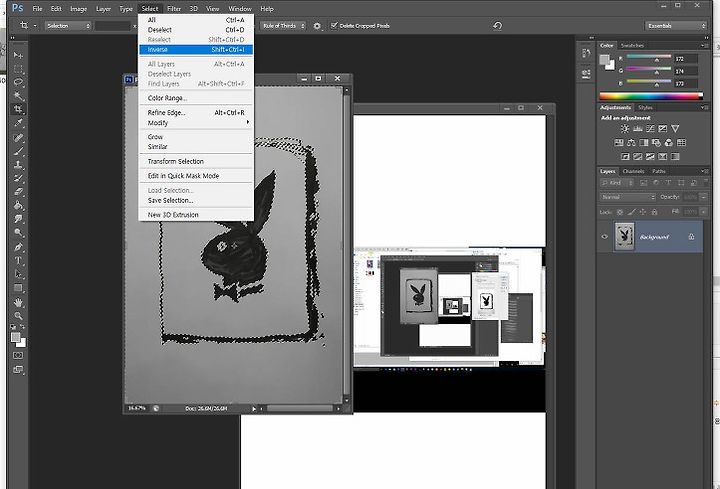The image size is (720, 489).
Task: Select the Crop tool in toolbox
Action: coord(18,109)
